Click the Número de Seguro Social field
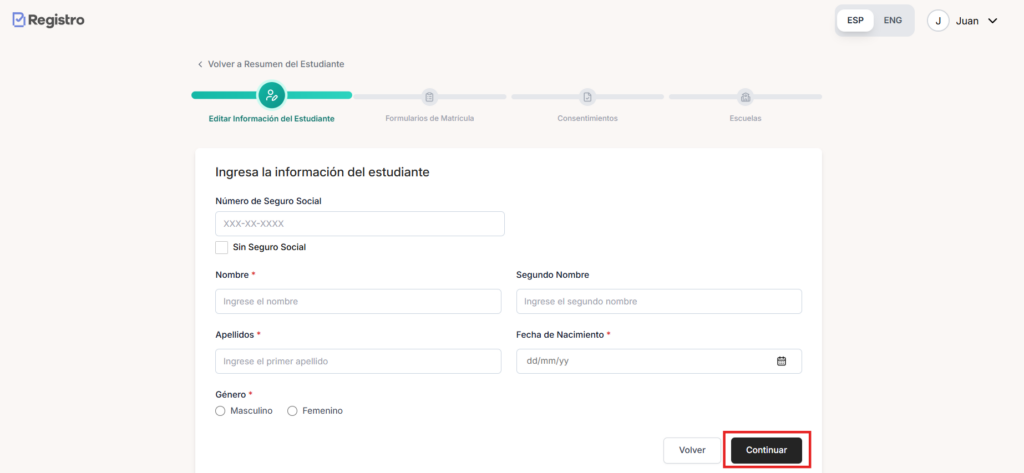1024x473 pixels. coord(360,224)
